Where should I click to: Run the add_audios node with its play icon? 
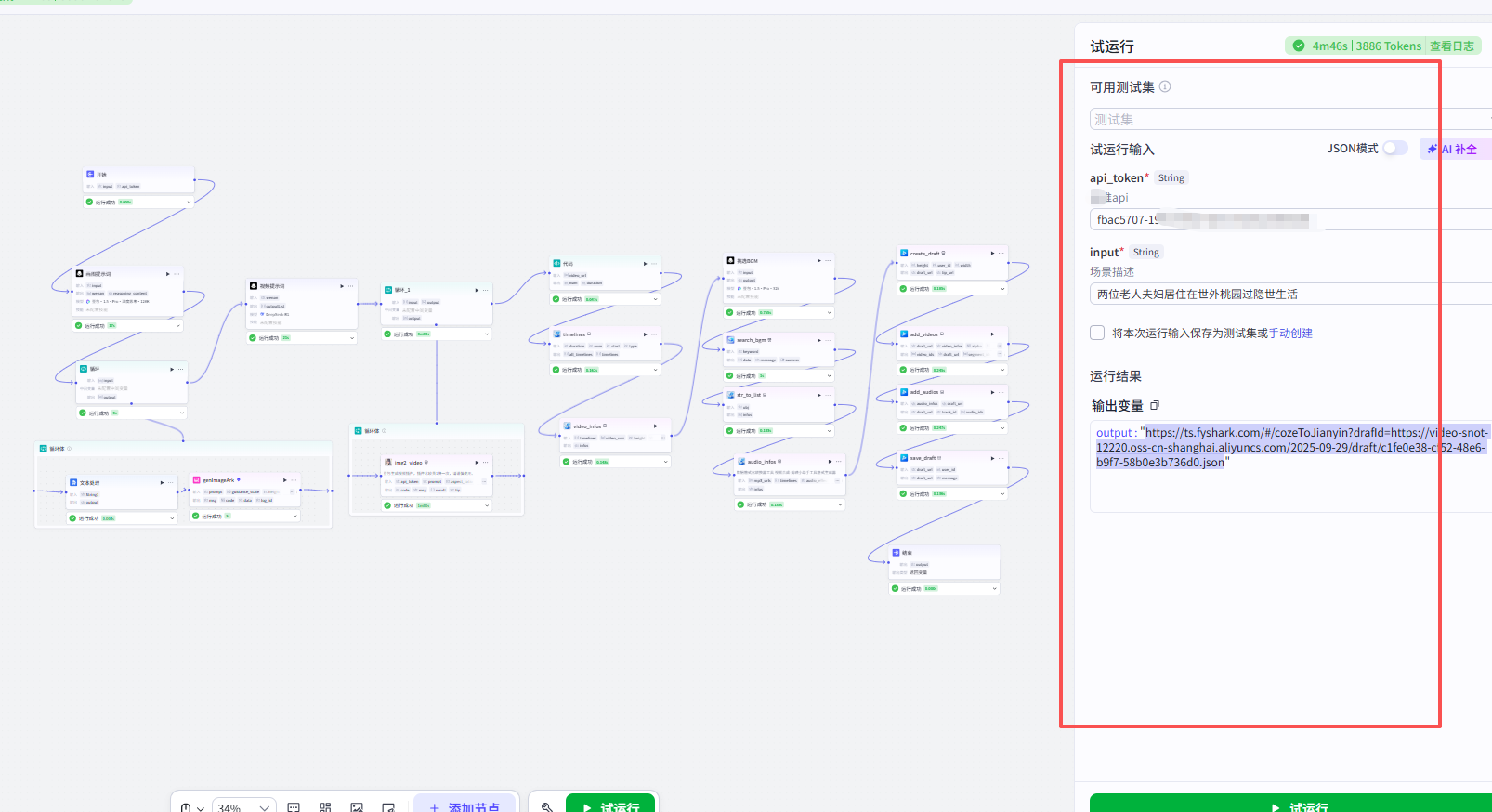[x=992, y=392]
